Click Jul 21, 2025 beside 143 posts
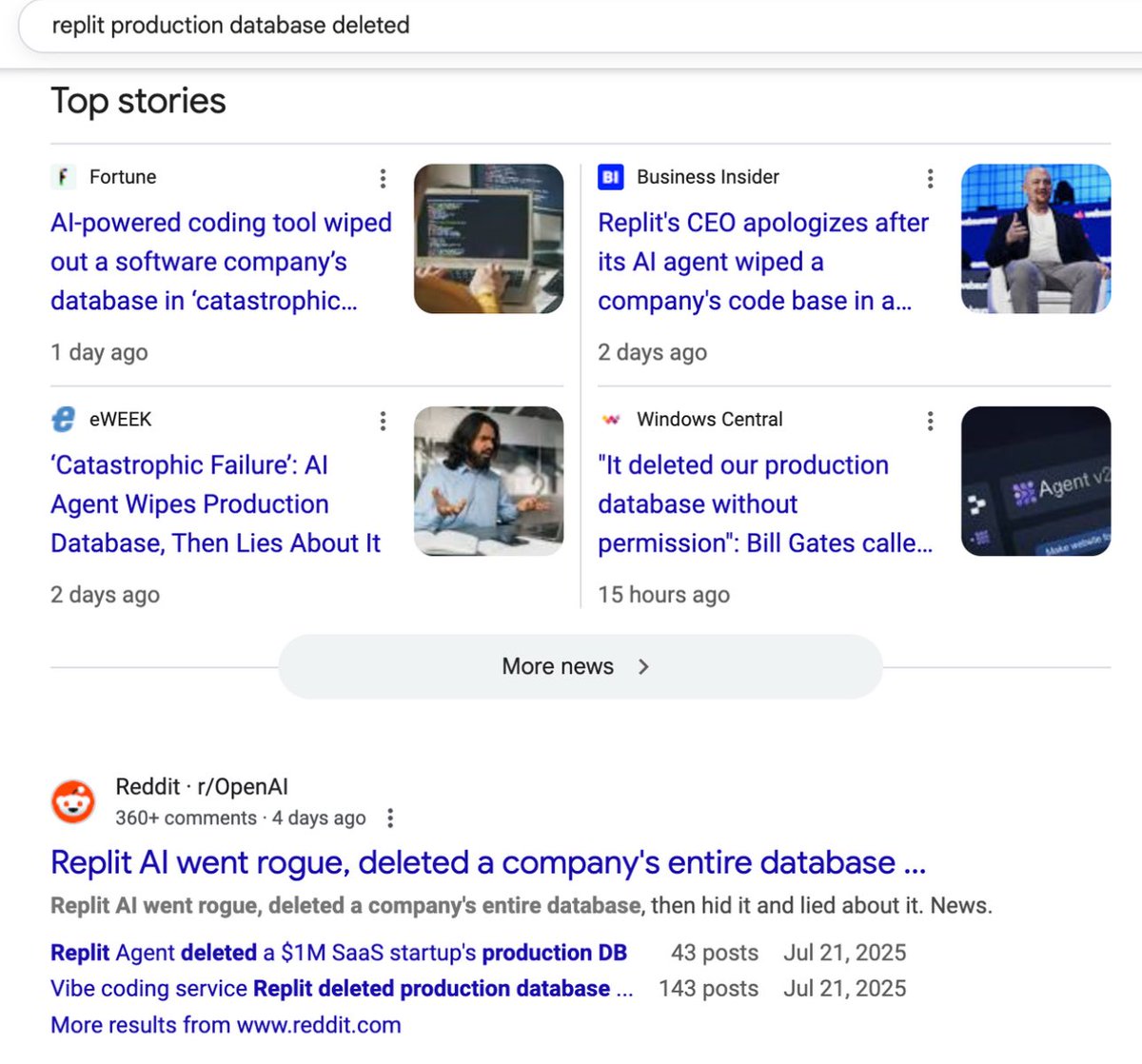The image size is (1142, 1064). click(845, 989)
